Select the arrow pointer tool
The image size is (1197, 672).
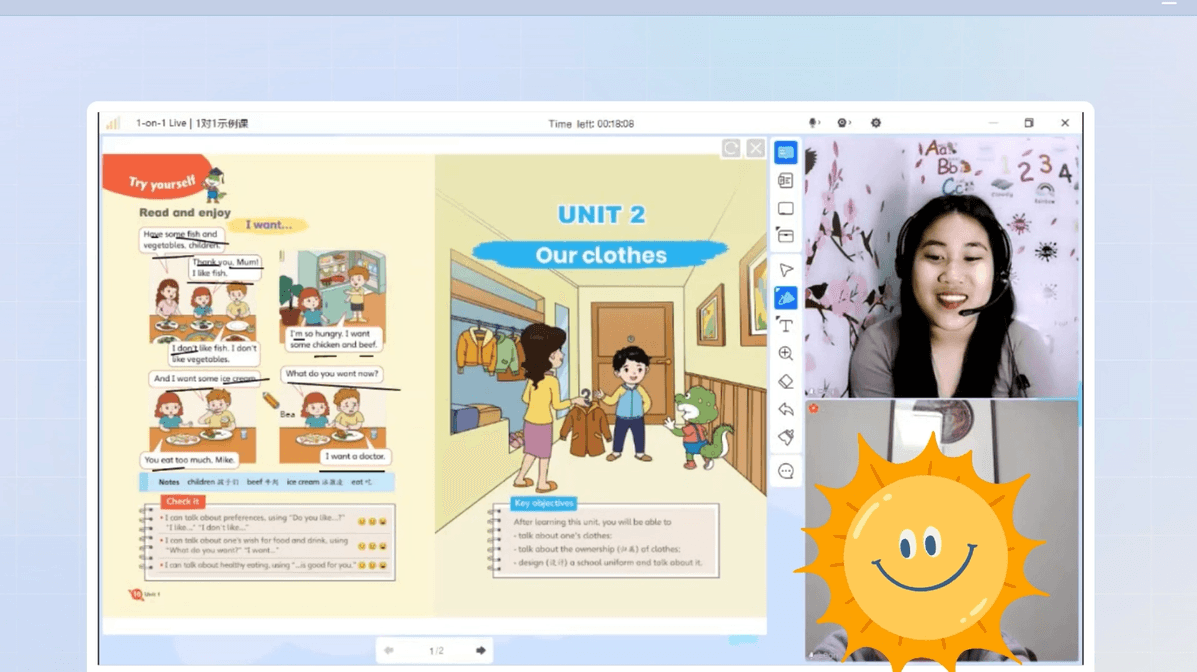click(x=785, y=270)
